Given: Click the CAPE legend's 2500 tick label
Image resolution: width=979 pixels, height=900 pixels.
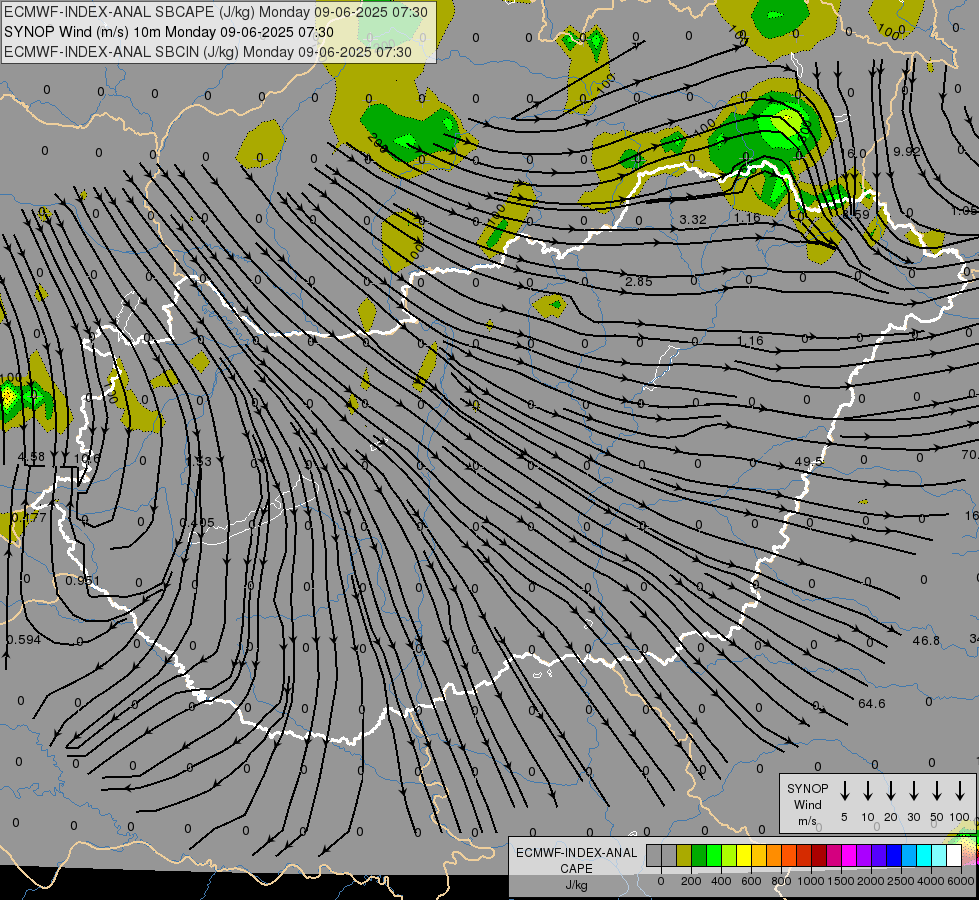Looking at the screenshot, I should tap(901, 881).
